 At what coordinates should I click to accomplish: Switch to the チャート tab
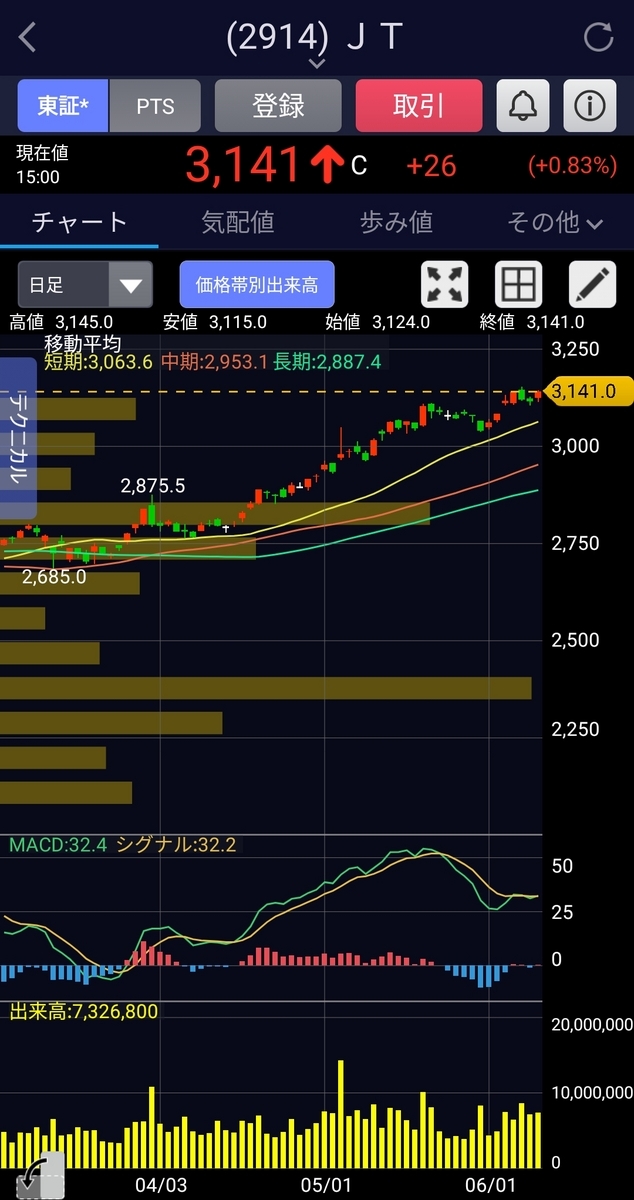click(x=79, y=221)
